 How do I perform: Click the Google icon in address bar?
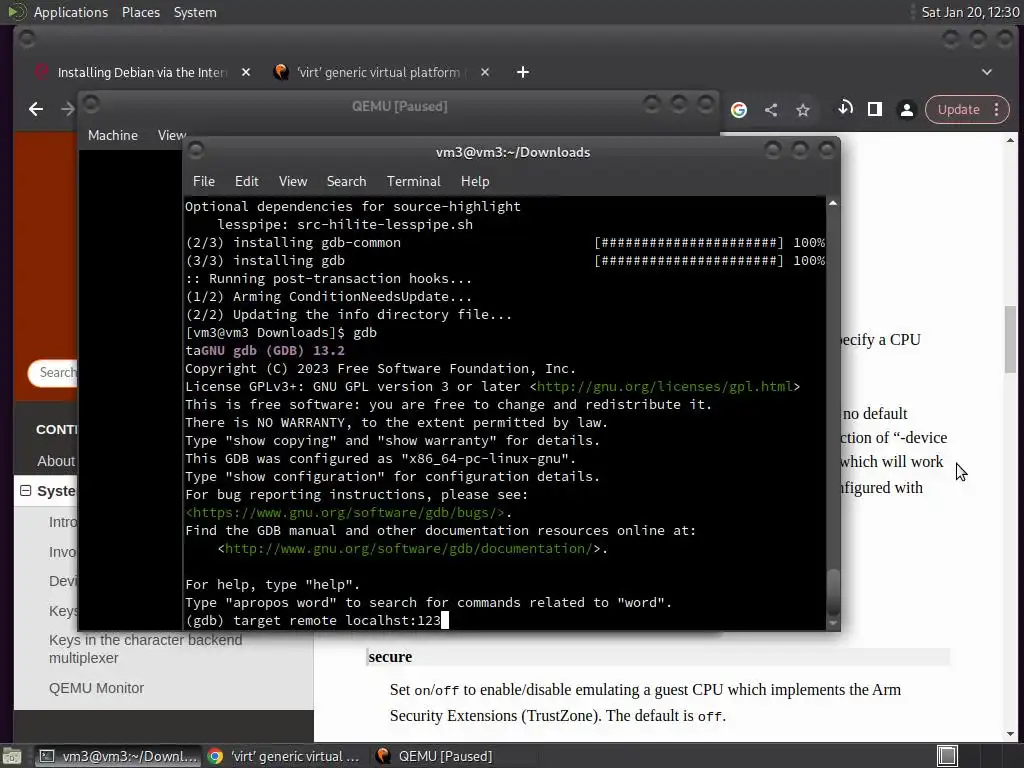pos(739,110)
